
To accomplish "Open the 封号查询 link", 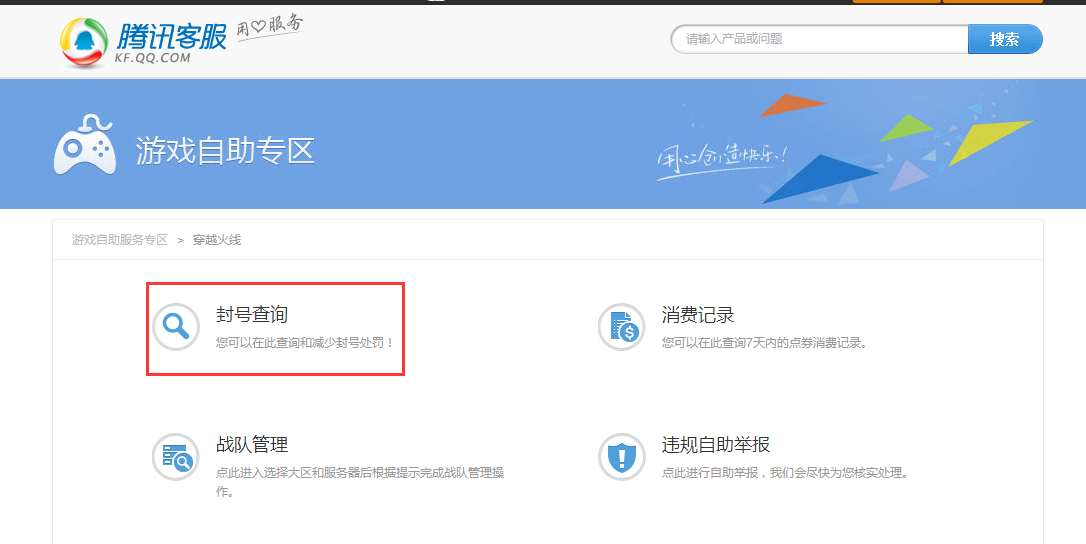I will tap(251, 315).
